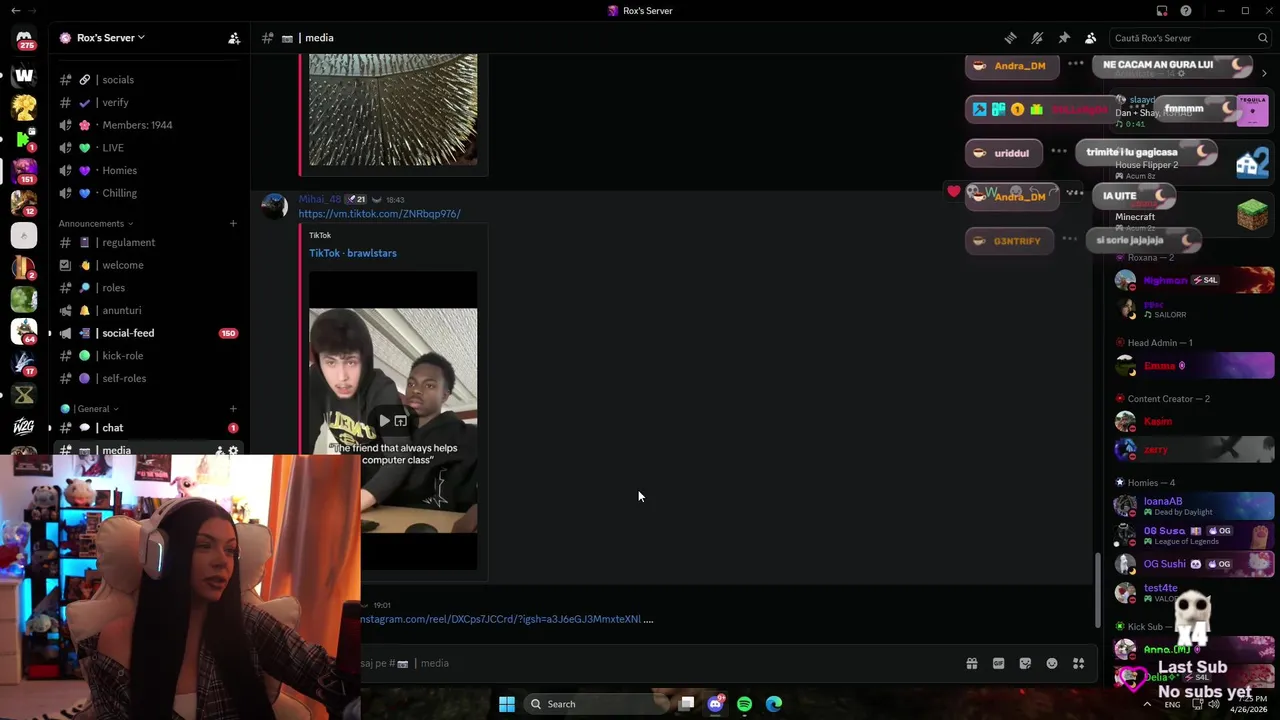Open the help icon in title bar
Viewport: 1280px width, 720px height.
1186,11
